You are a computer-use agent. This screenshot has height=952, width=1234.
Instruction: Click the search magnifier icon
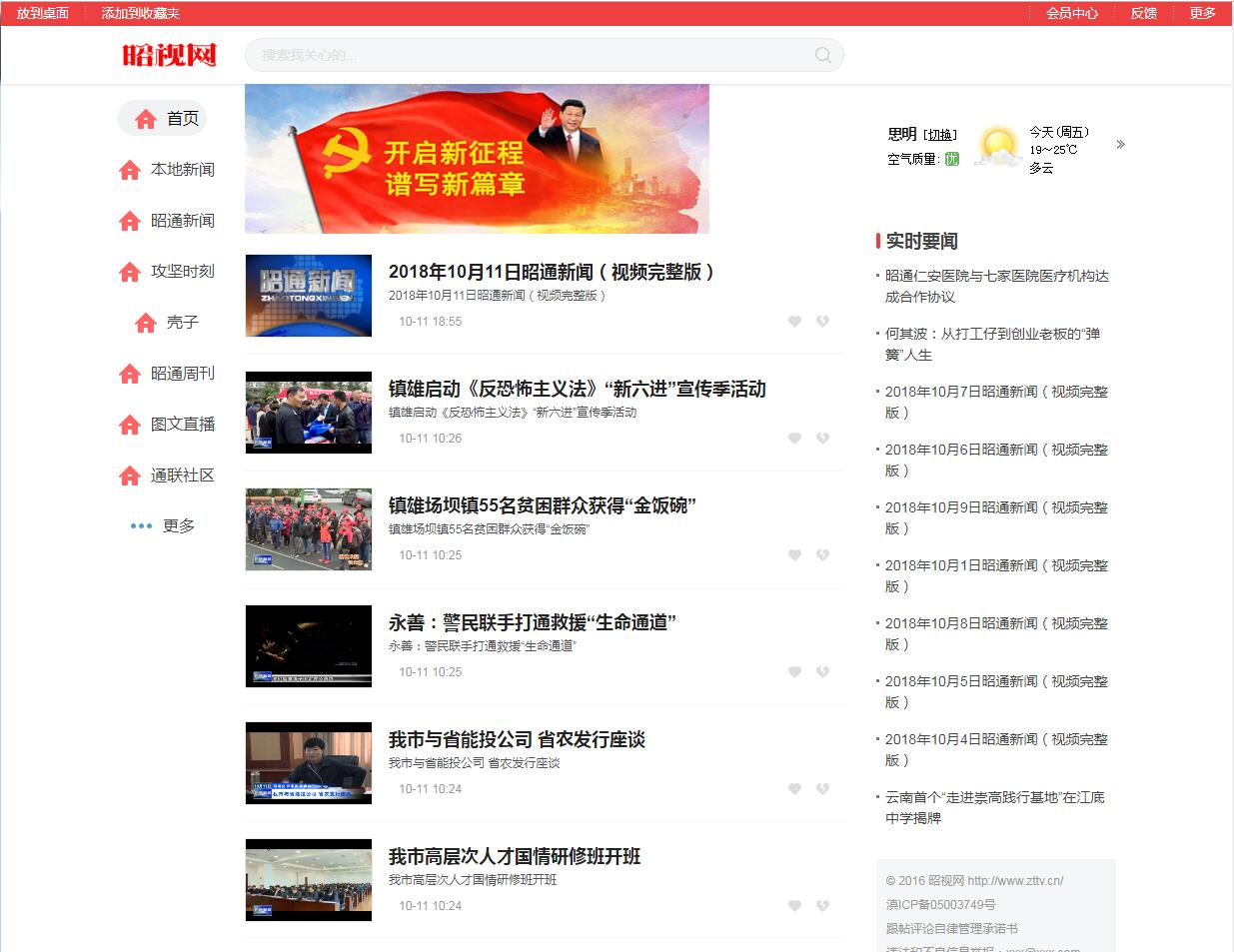coord(822,55)
